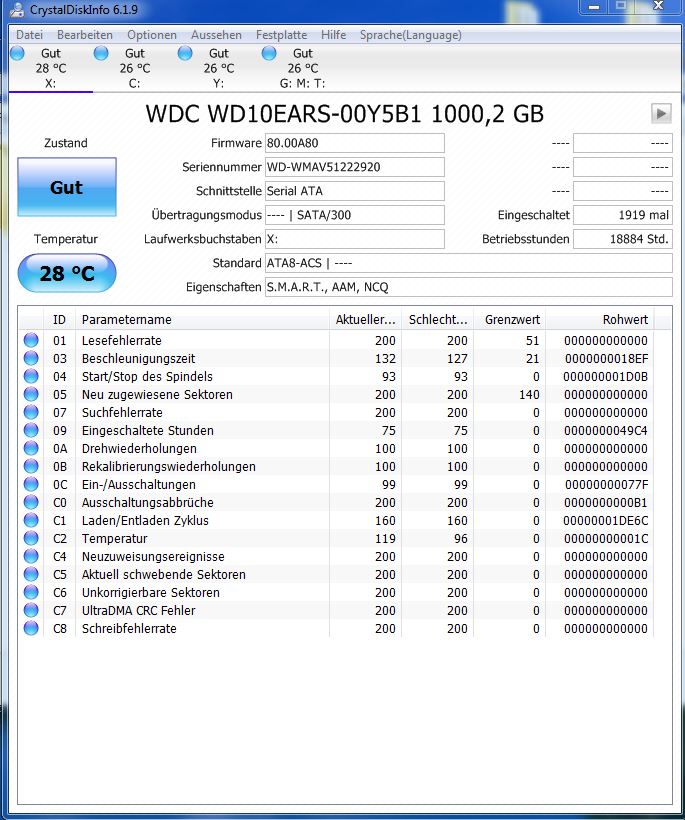Screen dimensions: 685x820
Task: Click the status icon of Unkorrigierbare Sektoren
Action: 31,592
